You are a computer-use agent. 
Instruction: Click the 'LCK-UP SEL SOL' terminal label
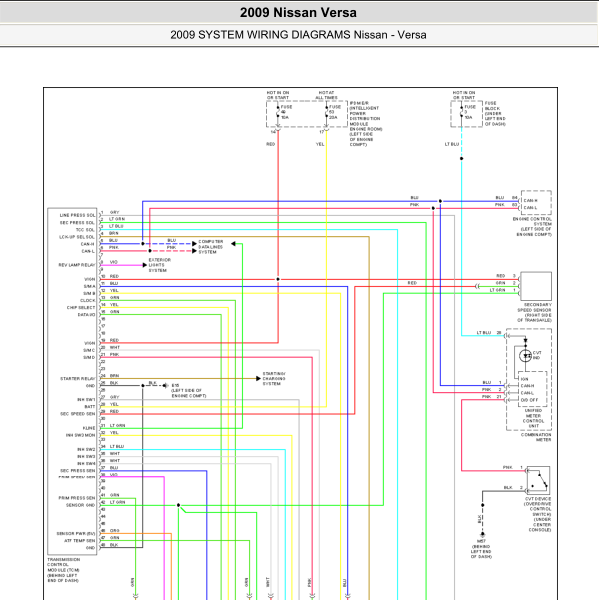(77, 237)
